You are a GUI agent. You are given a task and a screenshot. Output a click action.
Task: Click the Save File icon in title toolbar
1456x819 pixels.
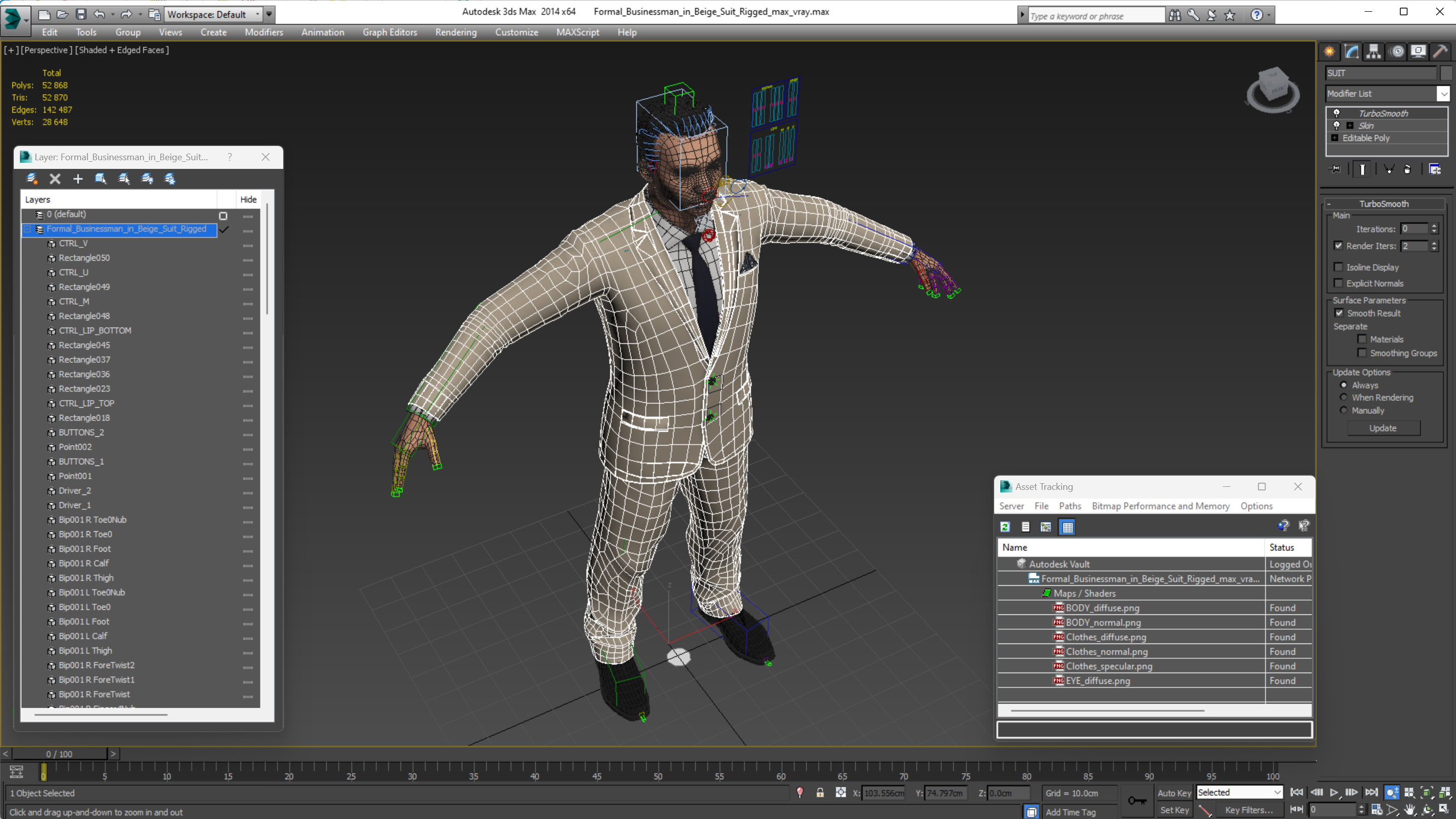(81, 14)
